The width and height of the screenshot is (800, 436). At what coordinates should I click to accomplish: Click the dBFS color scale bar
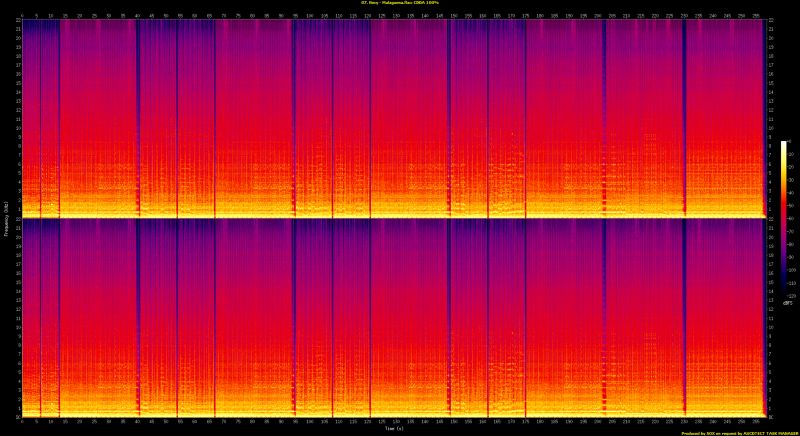[x=784, y=220]
